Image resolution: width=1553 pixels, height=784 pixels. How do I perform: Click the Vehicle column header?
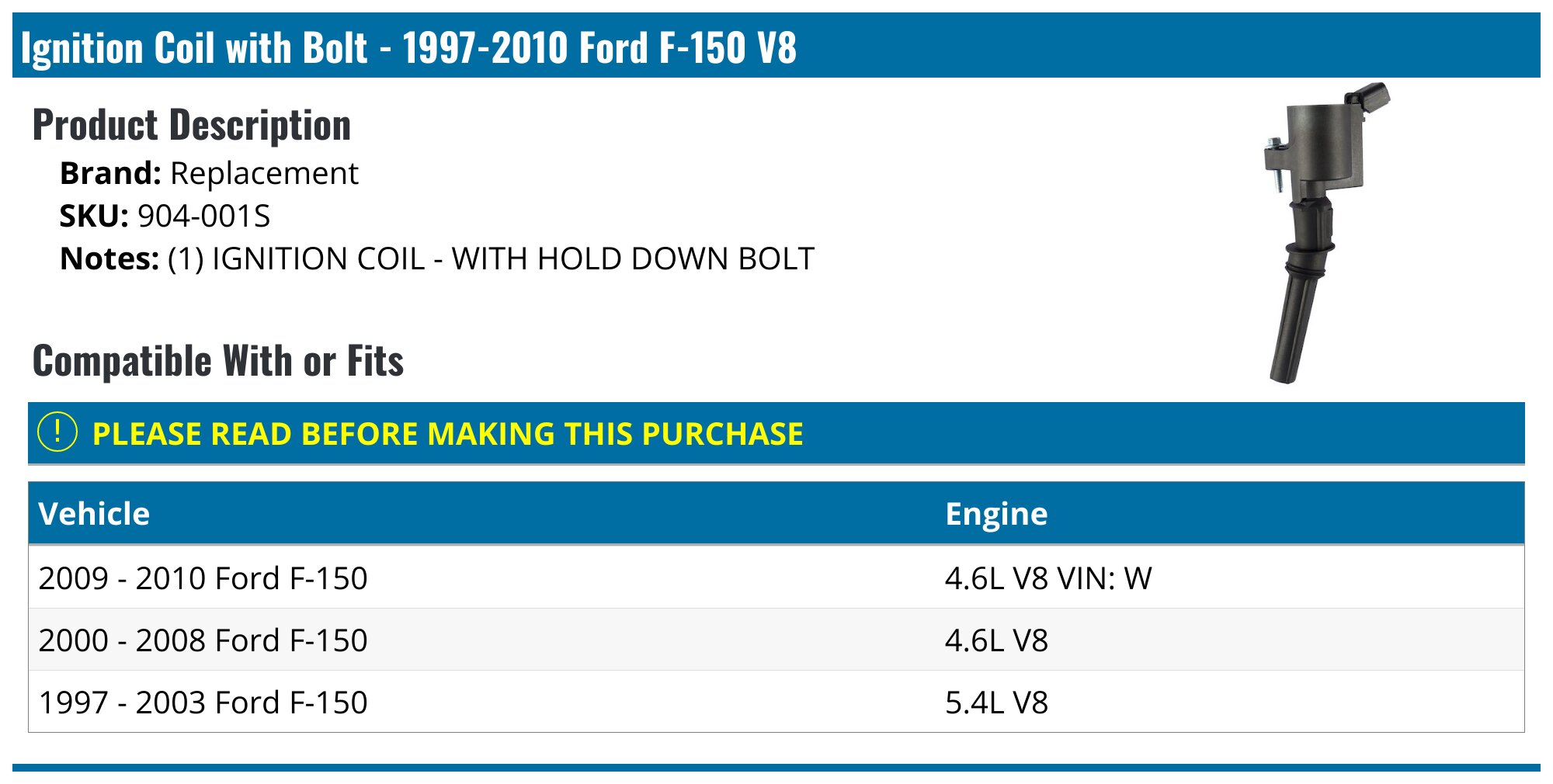(94, 514)
